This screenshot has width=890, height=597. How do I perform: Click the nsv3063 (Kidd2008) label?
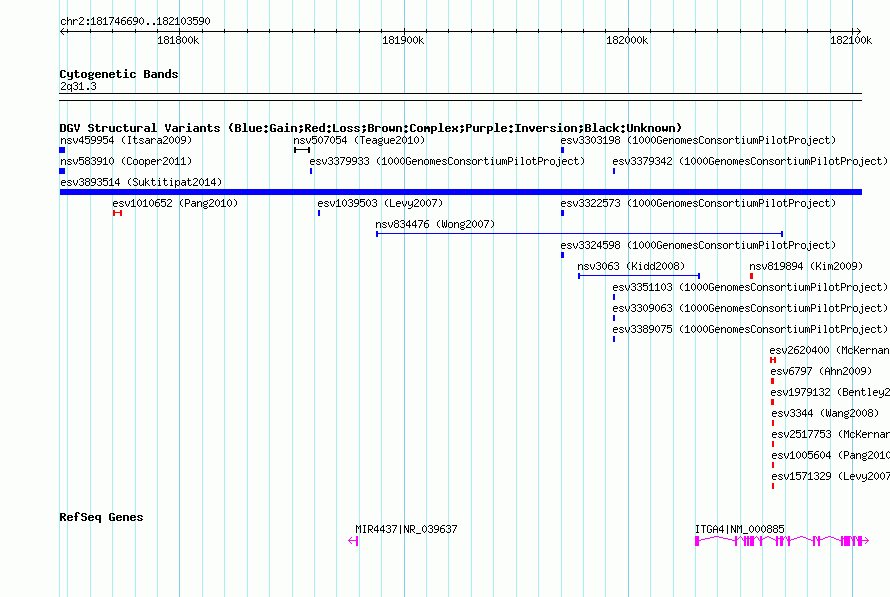tap(631, 266)
